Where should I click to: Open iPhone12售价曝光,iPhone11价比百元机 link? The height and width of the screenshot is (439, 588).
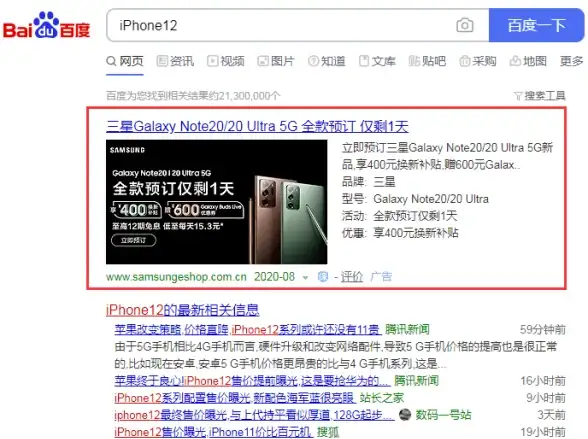pos(213,432)
